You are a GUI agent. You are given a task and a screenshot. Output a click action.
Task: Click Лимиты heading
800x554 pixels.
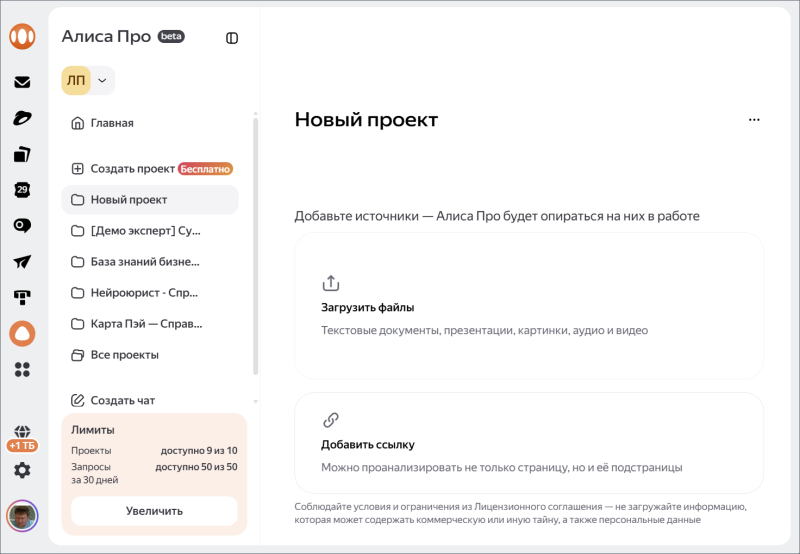click(93, 430)
